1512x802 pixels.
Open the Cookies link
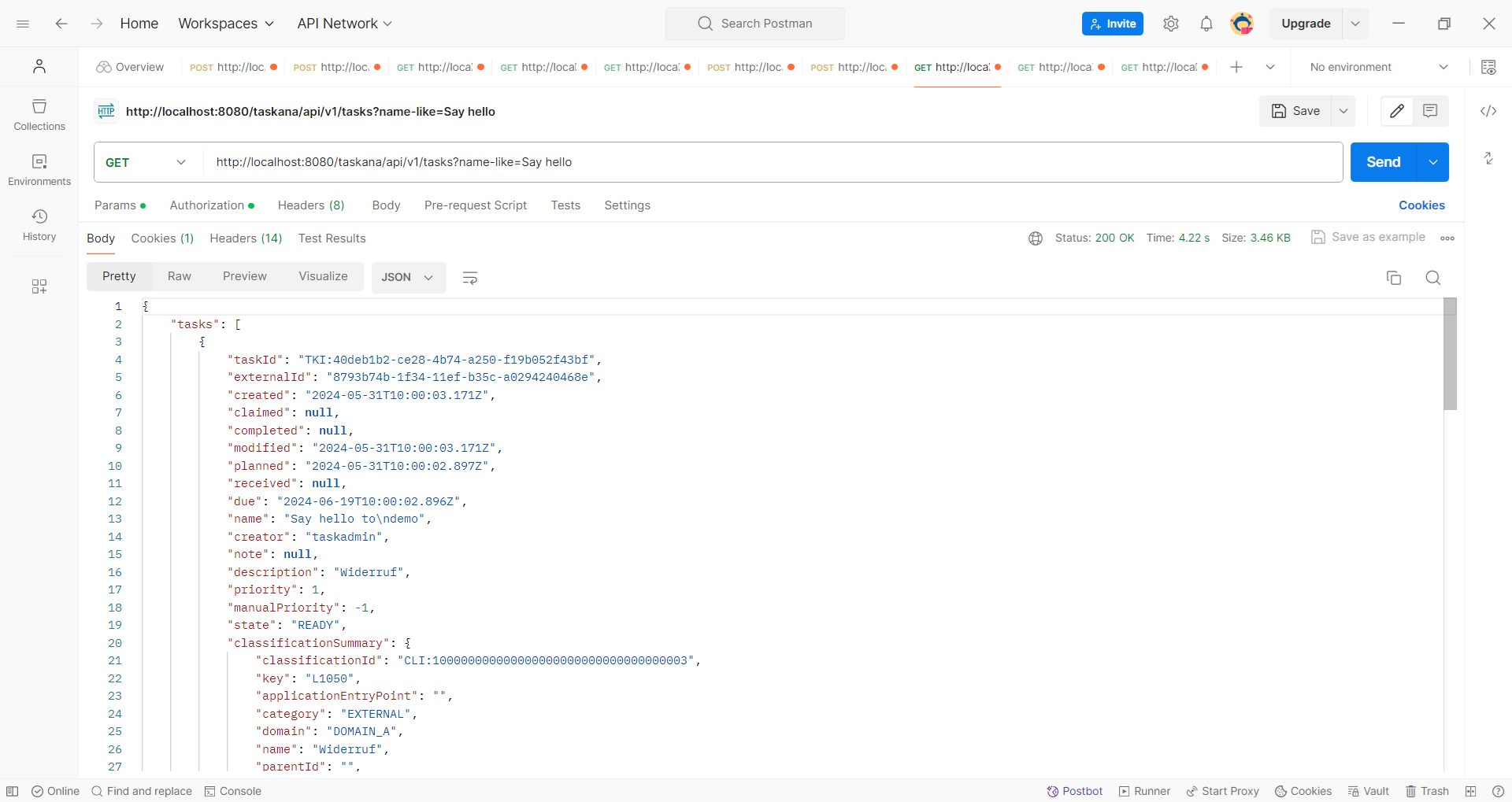(1421, 205)
